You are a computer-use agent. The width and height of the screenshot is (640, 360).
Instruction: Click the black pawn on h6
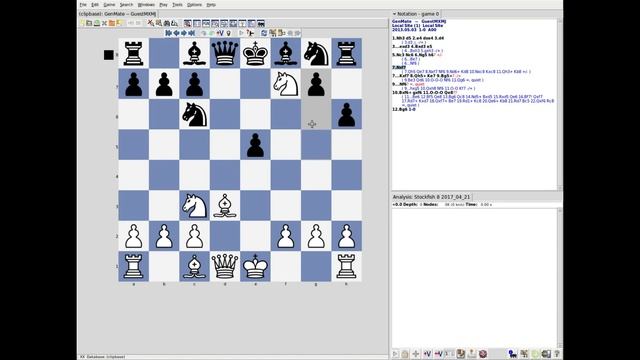[347, 114]
